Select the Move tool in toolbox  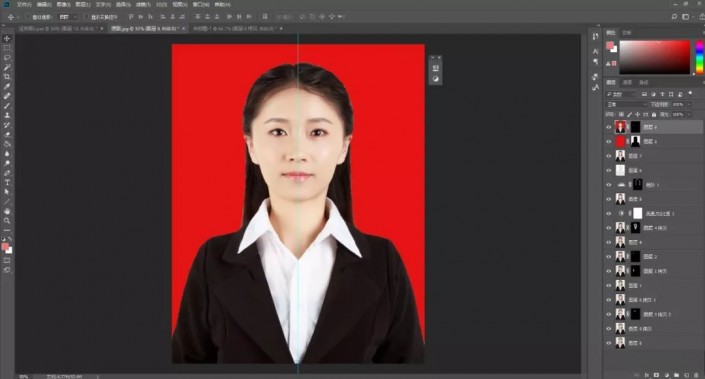[x=7, y=39]
